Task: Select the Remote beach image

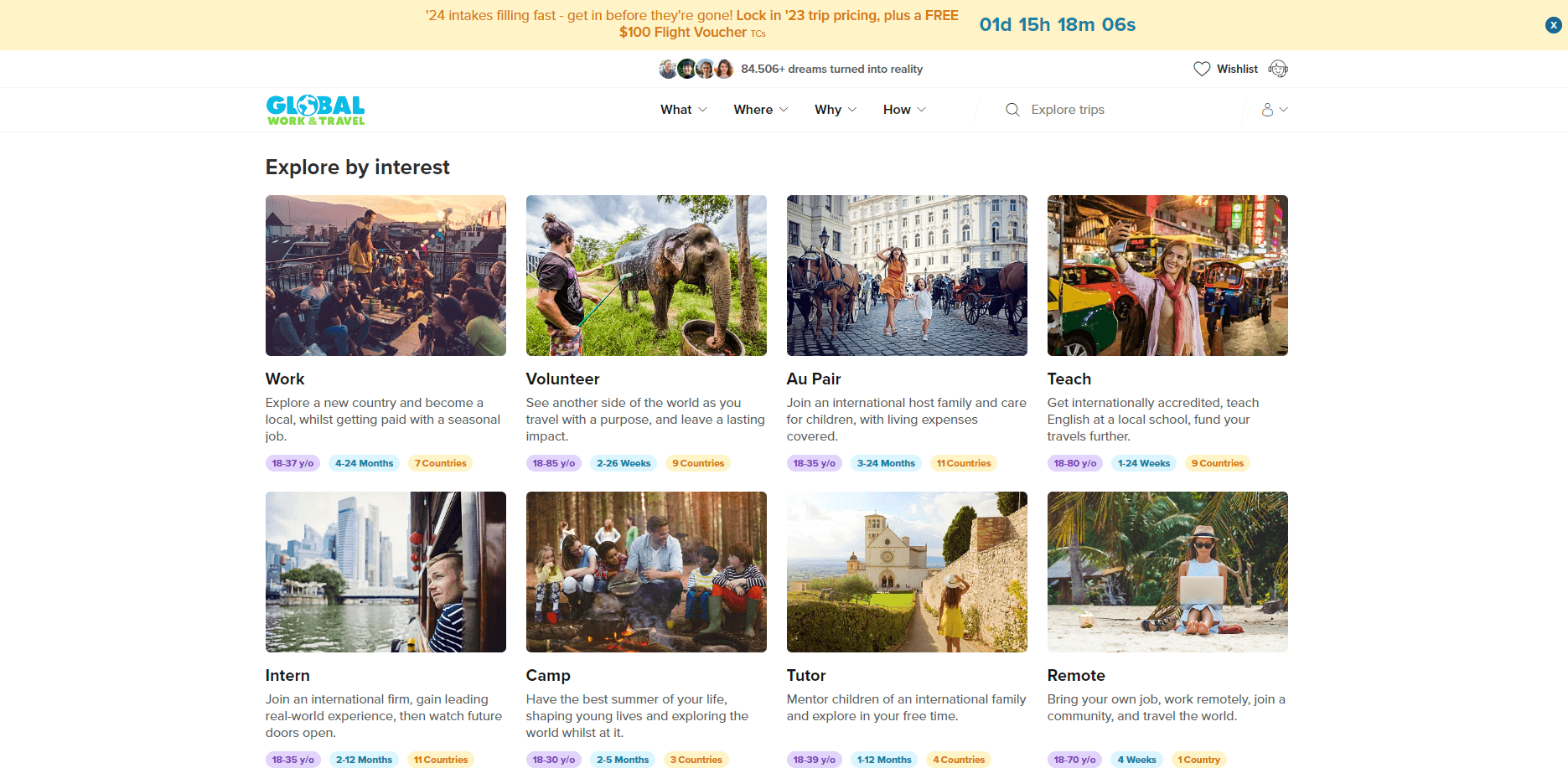Action: point(1167,572)
